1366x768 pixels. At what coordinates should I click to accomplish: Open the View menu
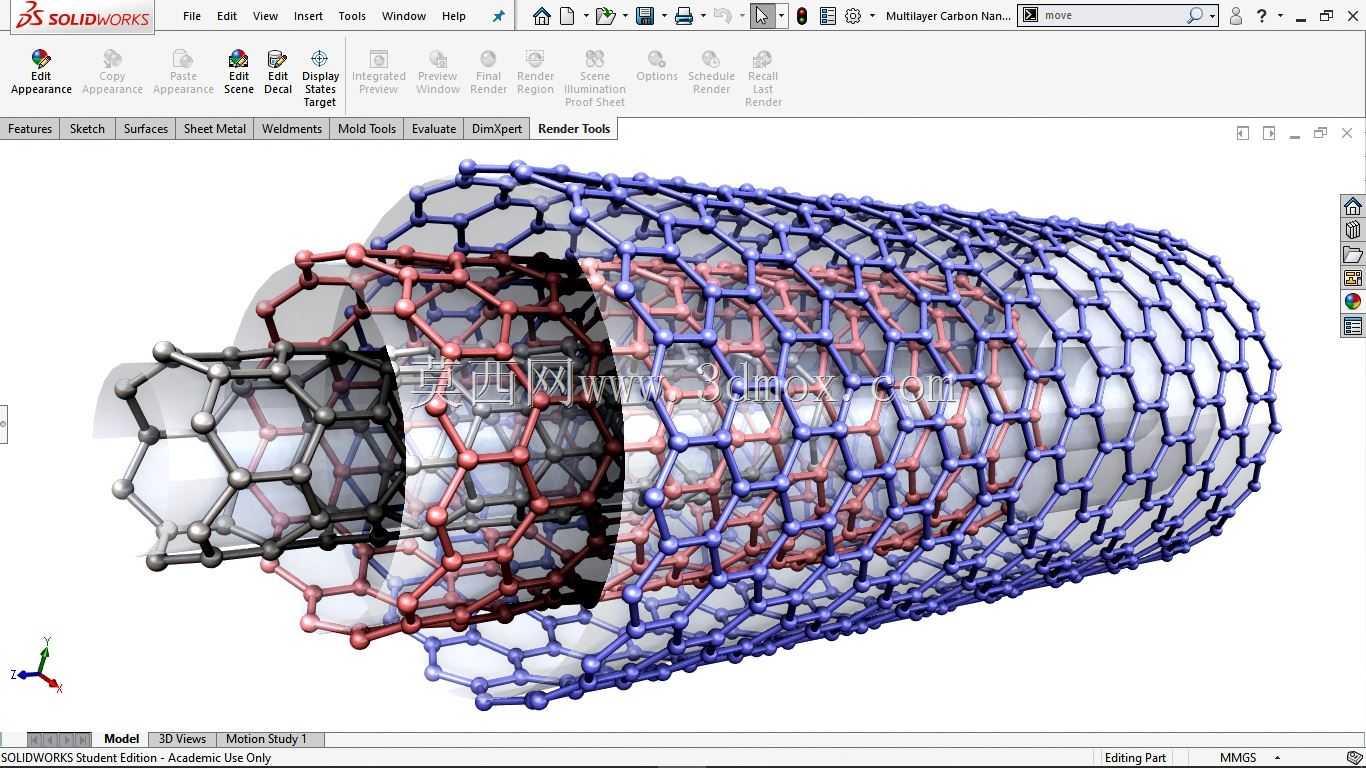tap(265, 16)
